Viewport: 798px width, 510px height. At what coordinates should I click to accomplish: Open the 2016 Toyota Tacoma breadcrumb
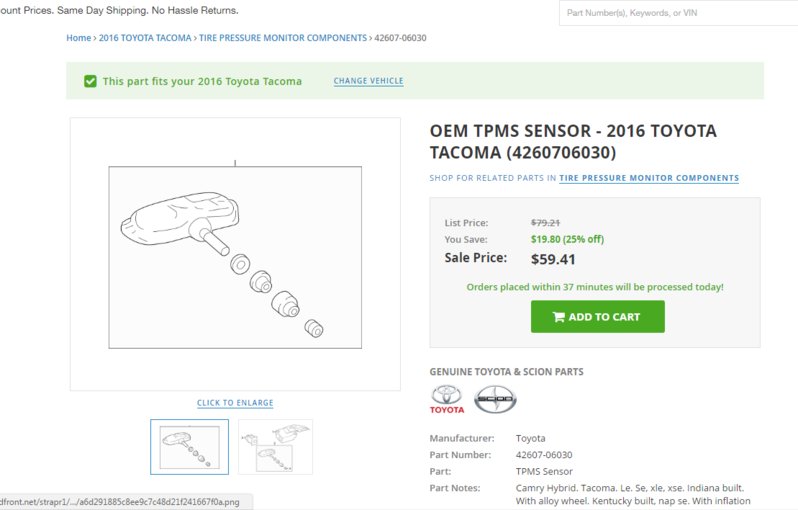tap(145, 38)
